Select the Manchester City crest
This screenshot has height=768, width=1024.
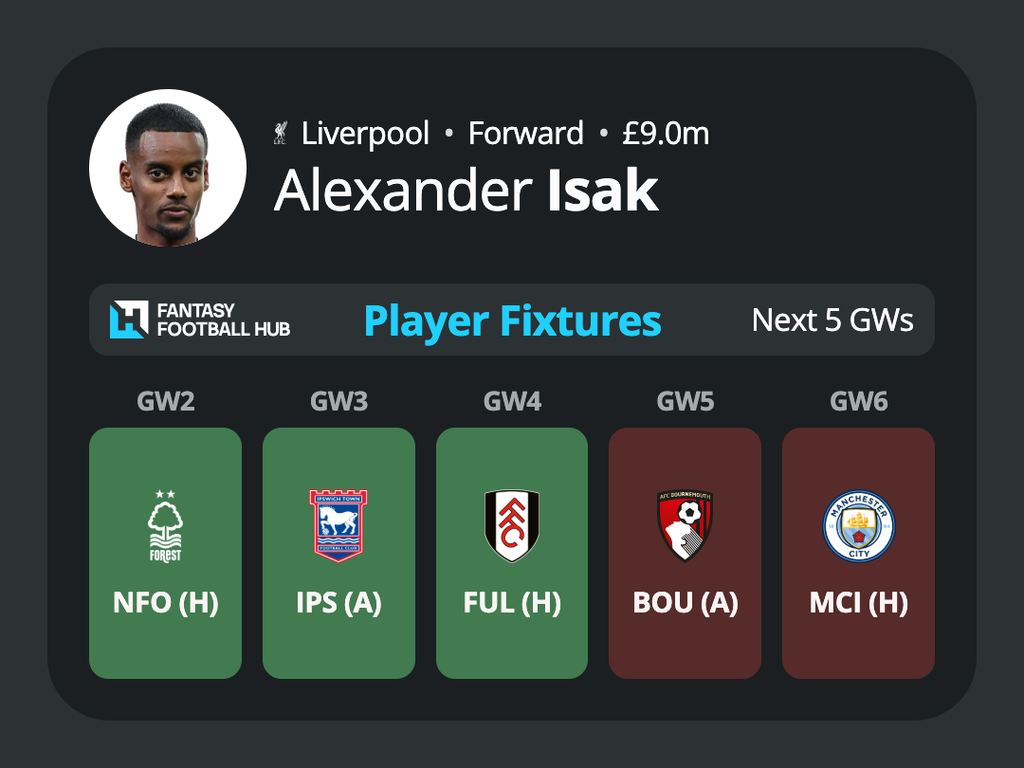click(858, 526)
